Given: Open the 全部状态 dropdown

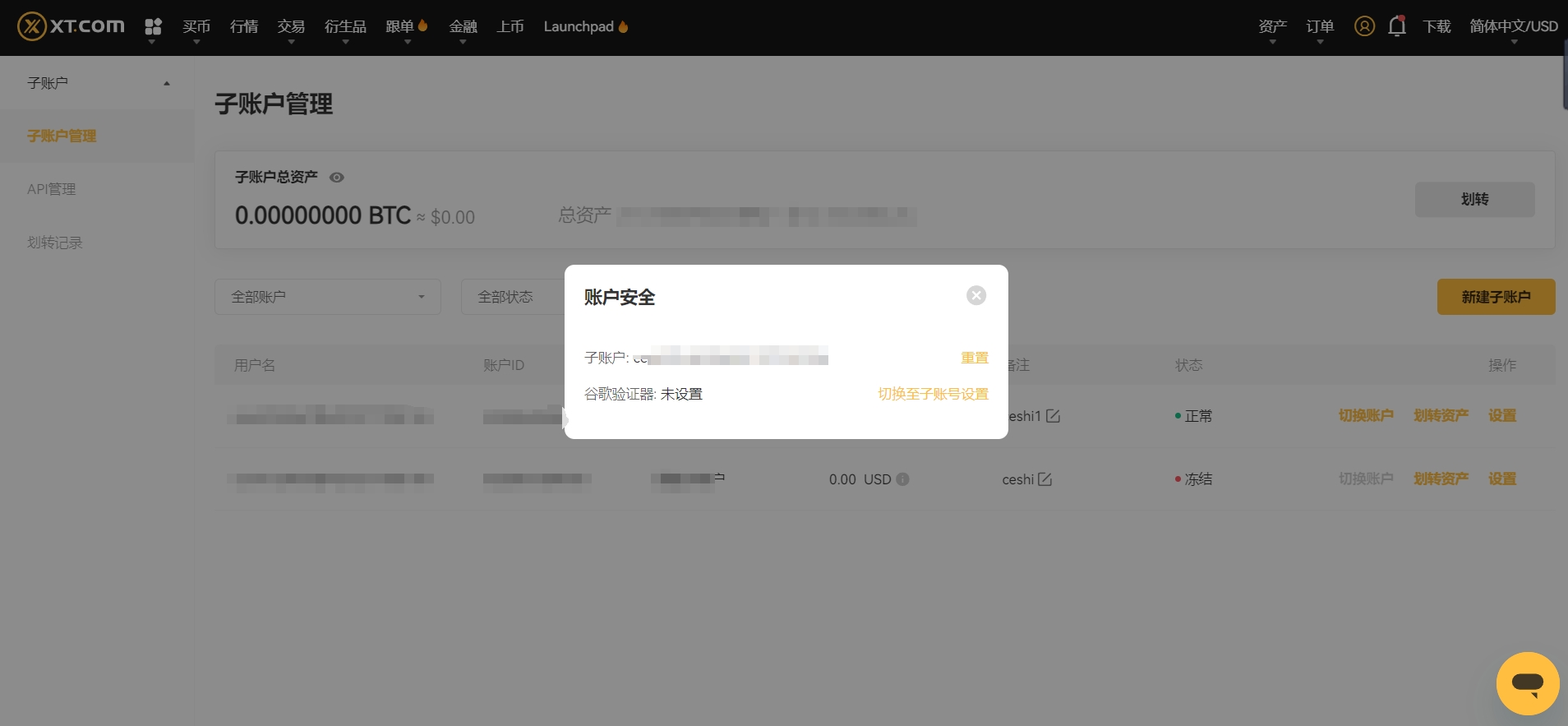Looking at the screenshot, I should [512, 297].
